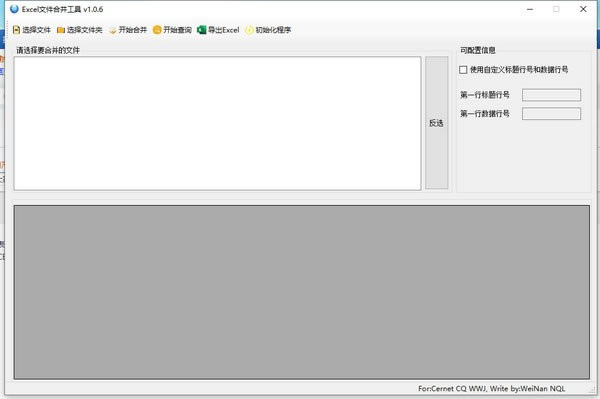Focus the 第一行数据行号 input box
This screenshot has width=600, height=399.
(x=551, y=114)
